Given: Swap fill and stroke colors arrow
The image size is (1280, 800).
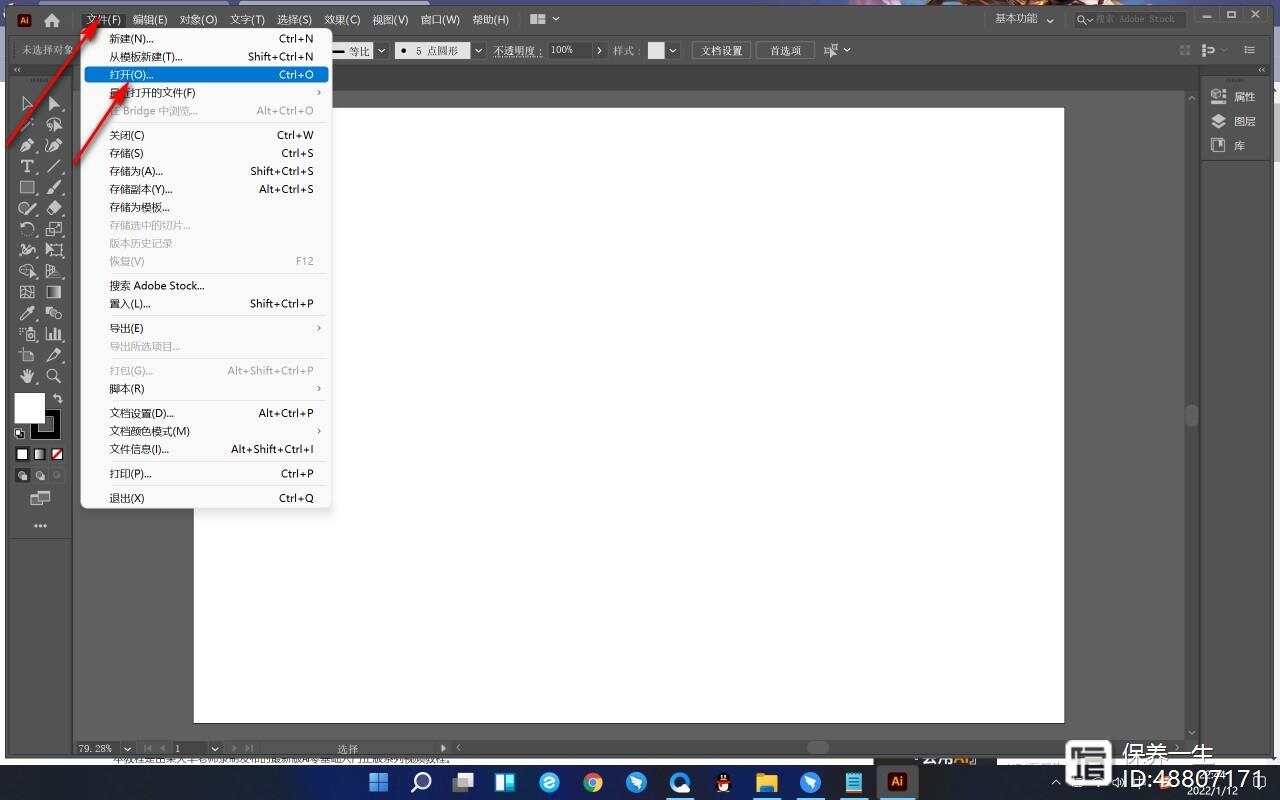Looking at the screenshot, I should [57, 399].
